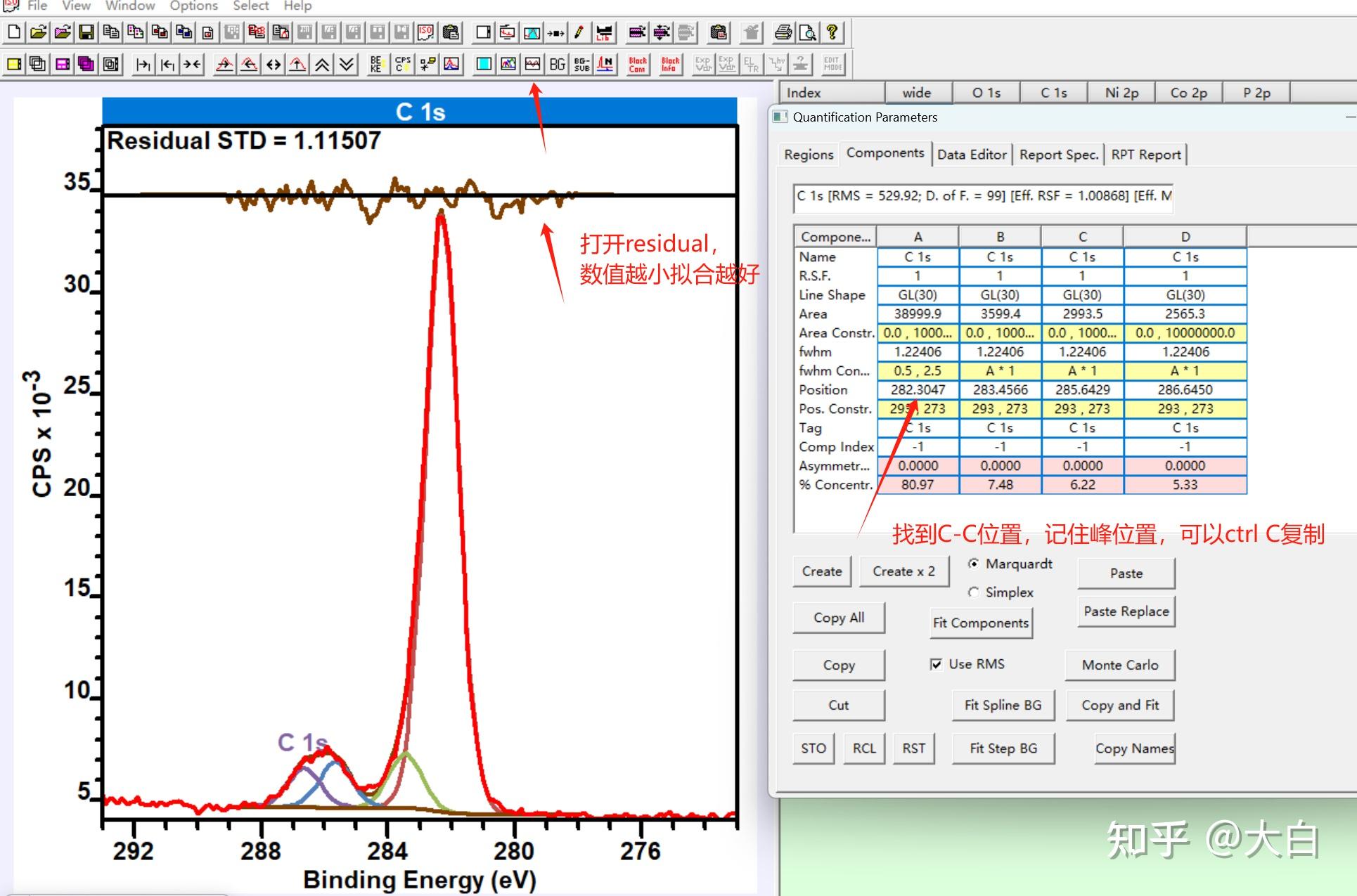1357x896 pixels.
Task: Click the Print icon in toolbar
Action: pyautogui.click(x=783, y=32)
